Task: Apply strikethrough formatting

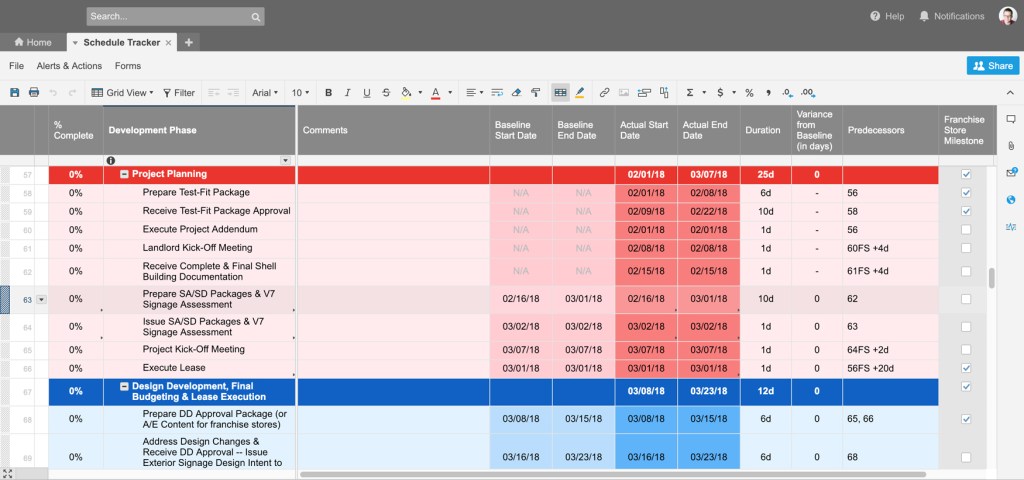Action: (x=386, y=93)
